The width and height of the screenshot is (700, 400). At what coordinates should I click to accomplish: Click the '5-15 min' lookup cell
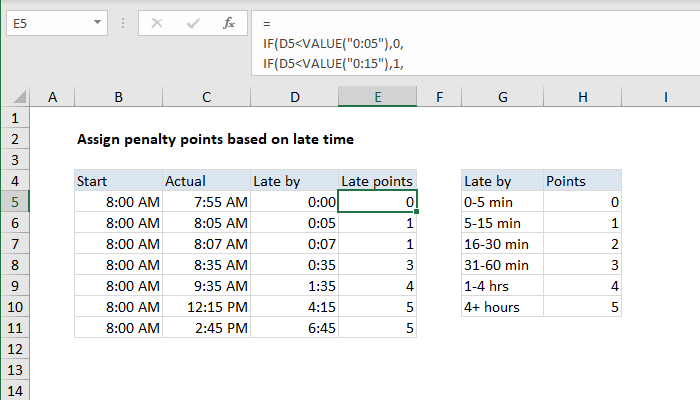(503, 223)
